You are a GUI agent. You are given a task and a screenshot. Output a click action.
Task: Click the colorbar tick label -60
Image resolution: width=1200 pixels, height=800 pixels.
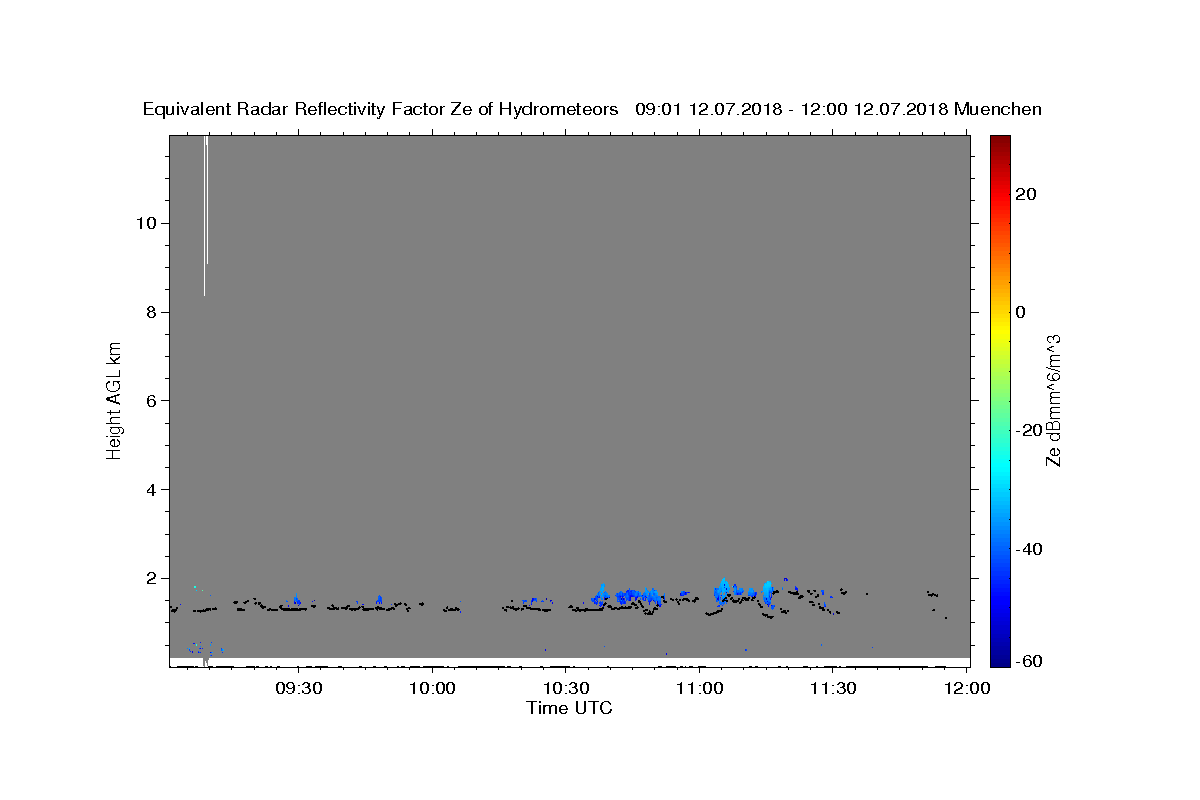tap(1029, 662)
